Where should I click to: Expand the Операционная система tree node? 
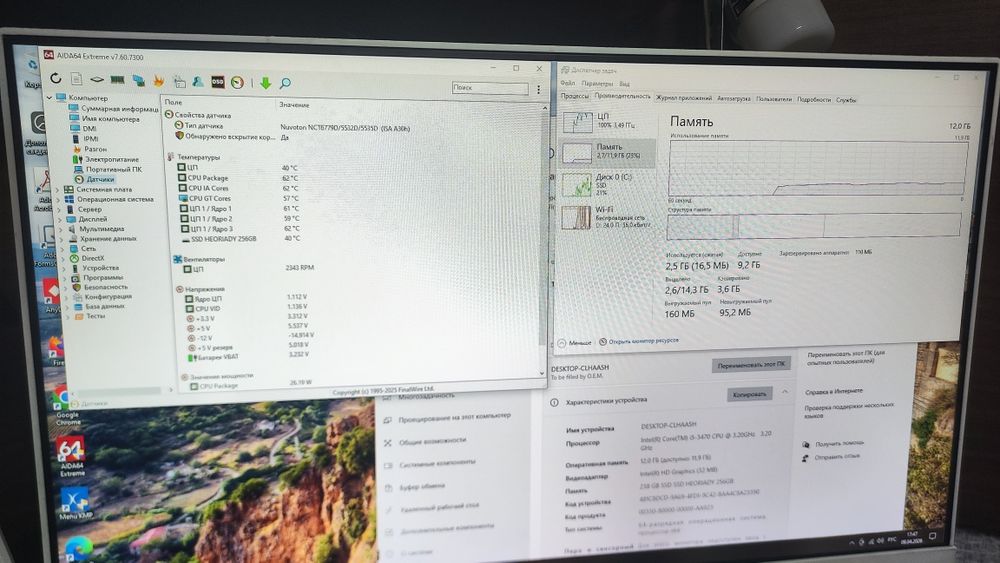click(x=58, y=200)
